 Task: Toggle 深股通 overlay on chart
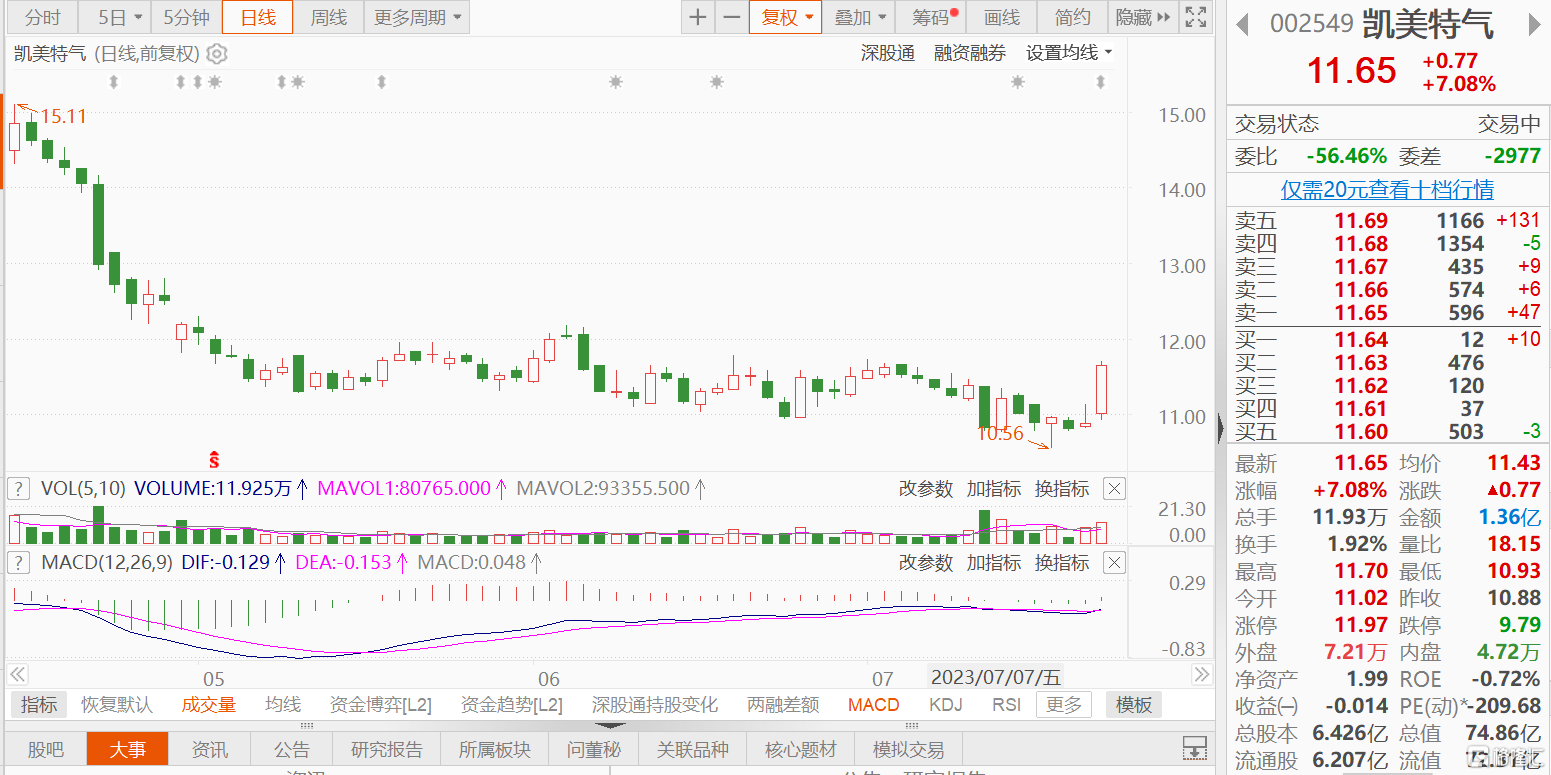click(888, 54)
